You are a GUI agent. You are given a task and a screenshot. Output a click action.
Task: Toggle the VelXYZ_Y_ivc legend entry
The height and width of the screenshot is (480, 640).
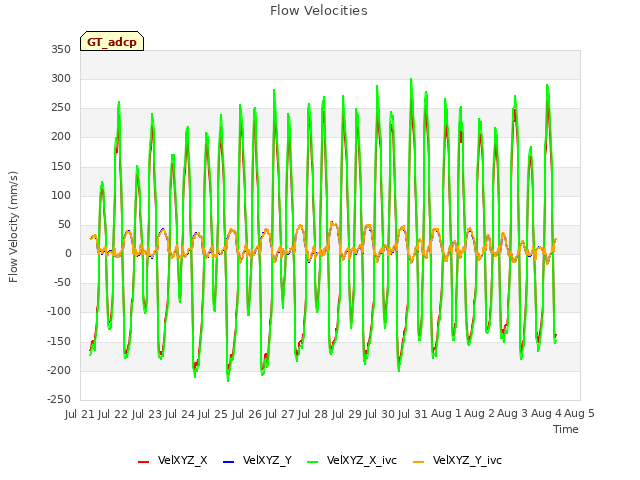click(457, 460)
